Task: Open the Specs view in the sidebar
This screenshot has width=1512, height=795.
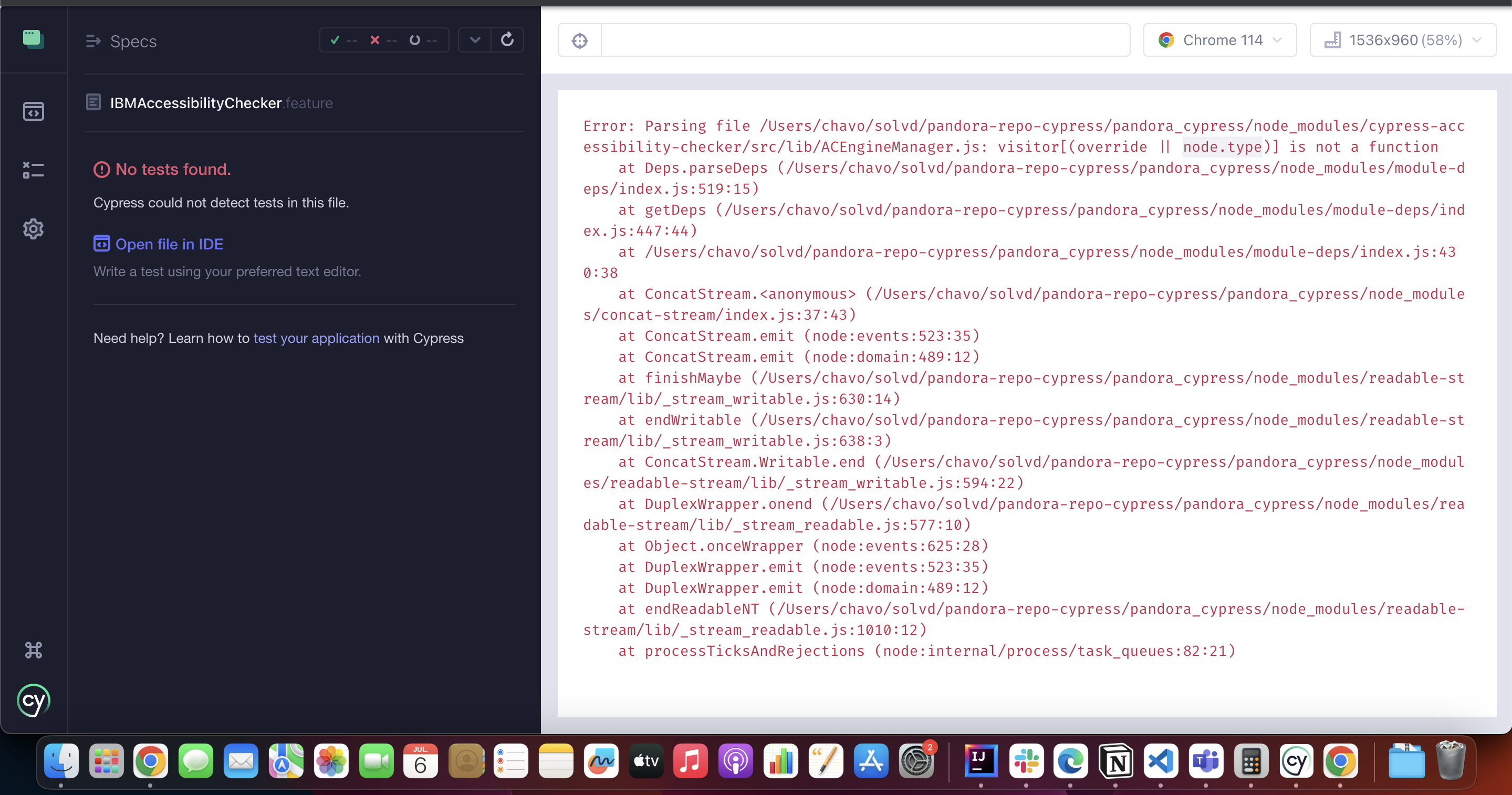Action: click(34, 111)
